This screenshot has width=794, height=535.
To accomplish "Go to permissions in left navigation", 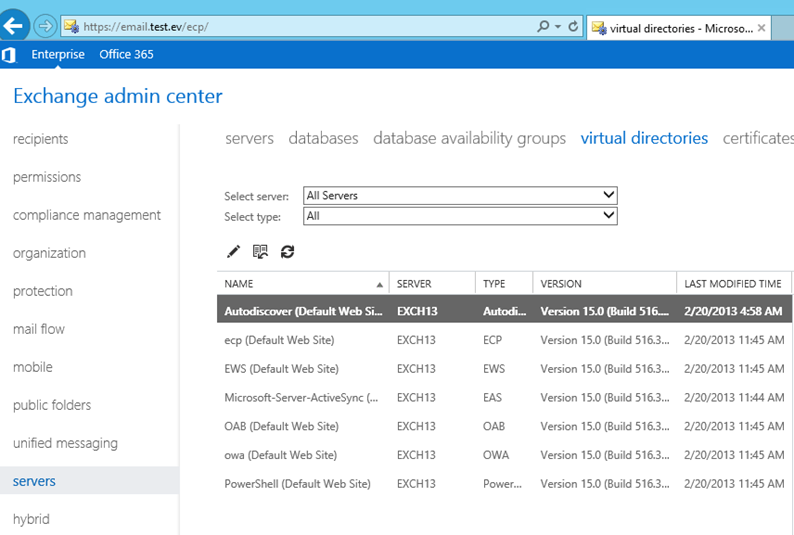I will click(47, 177).
